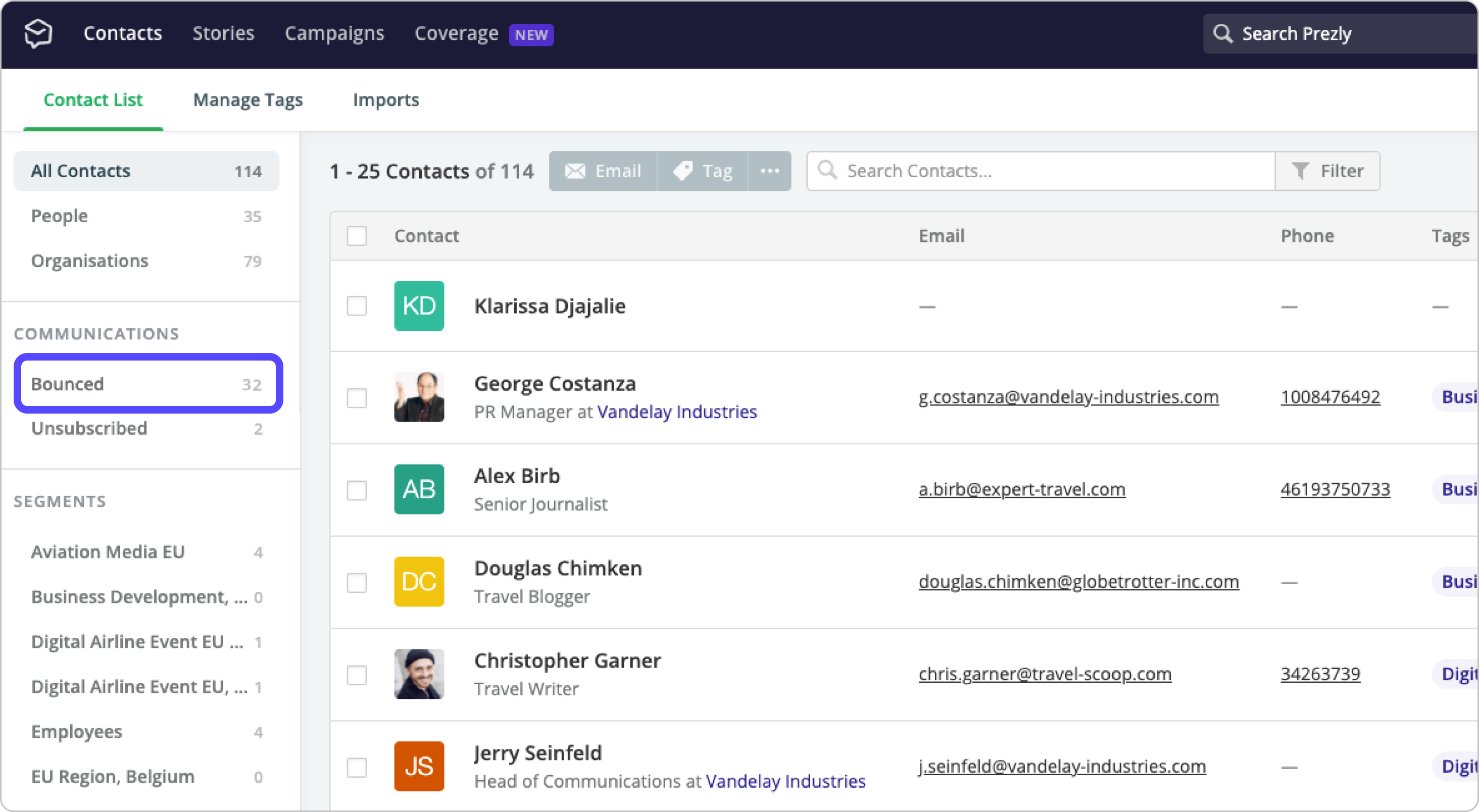Check the box for Klarissa Djajalie

(x=357, y=306)
